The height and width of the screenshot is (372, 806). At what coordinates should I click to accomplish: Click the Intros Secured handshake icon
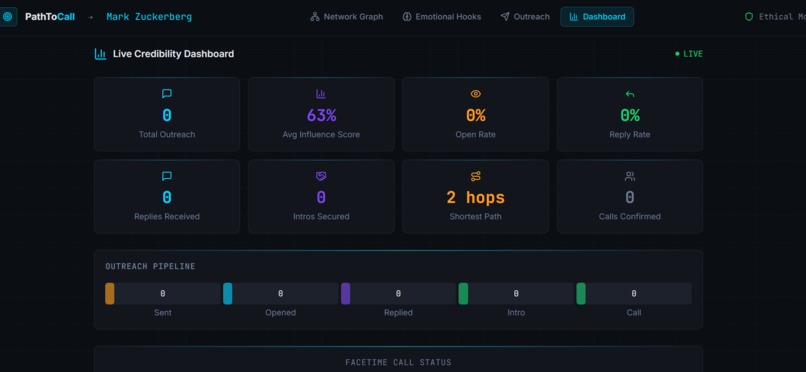point(321,176)
